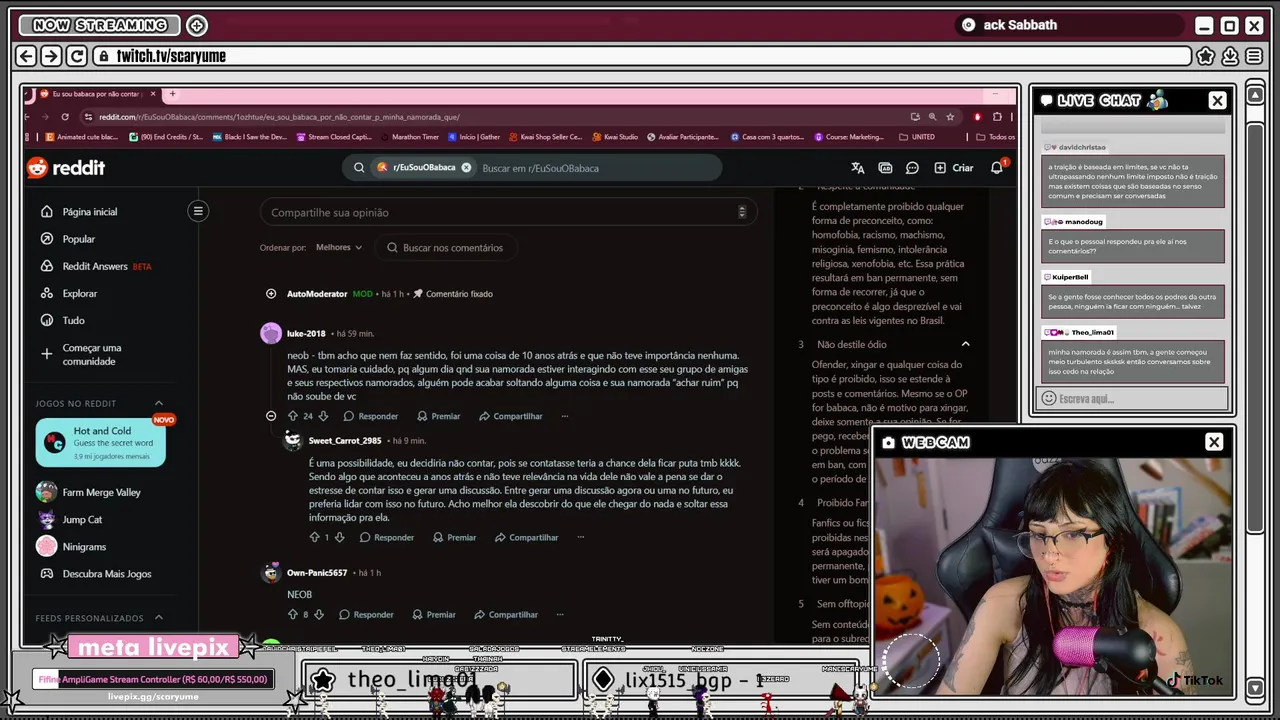Open Reddit notifications bell
Screen dimensions: 1280x720
997,168
